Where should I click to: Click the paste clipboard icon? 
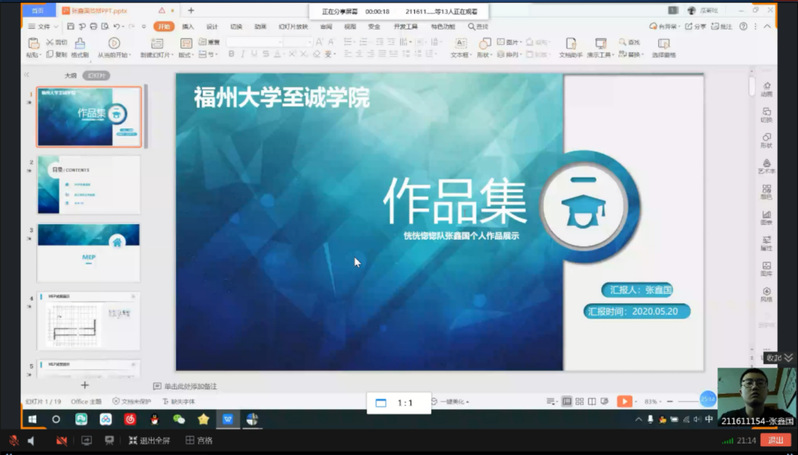click(33, 44)
